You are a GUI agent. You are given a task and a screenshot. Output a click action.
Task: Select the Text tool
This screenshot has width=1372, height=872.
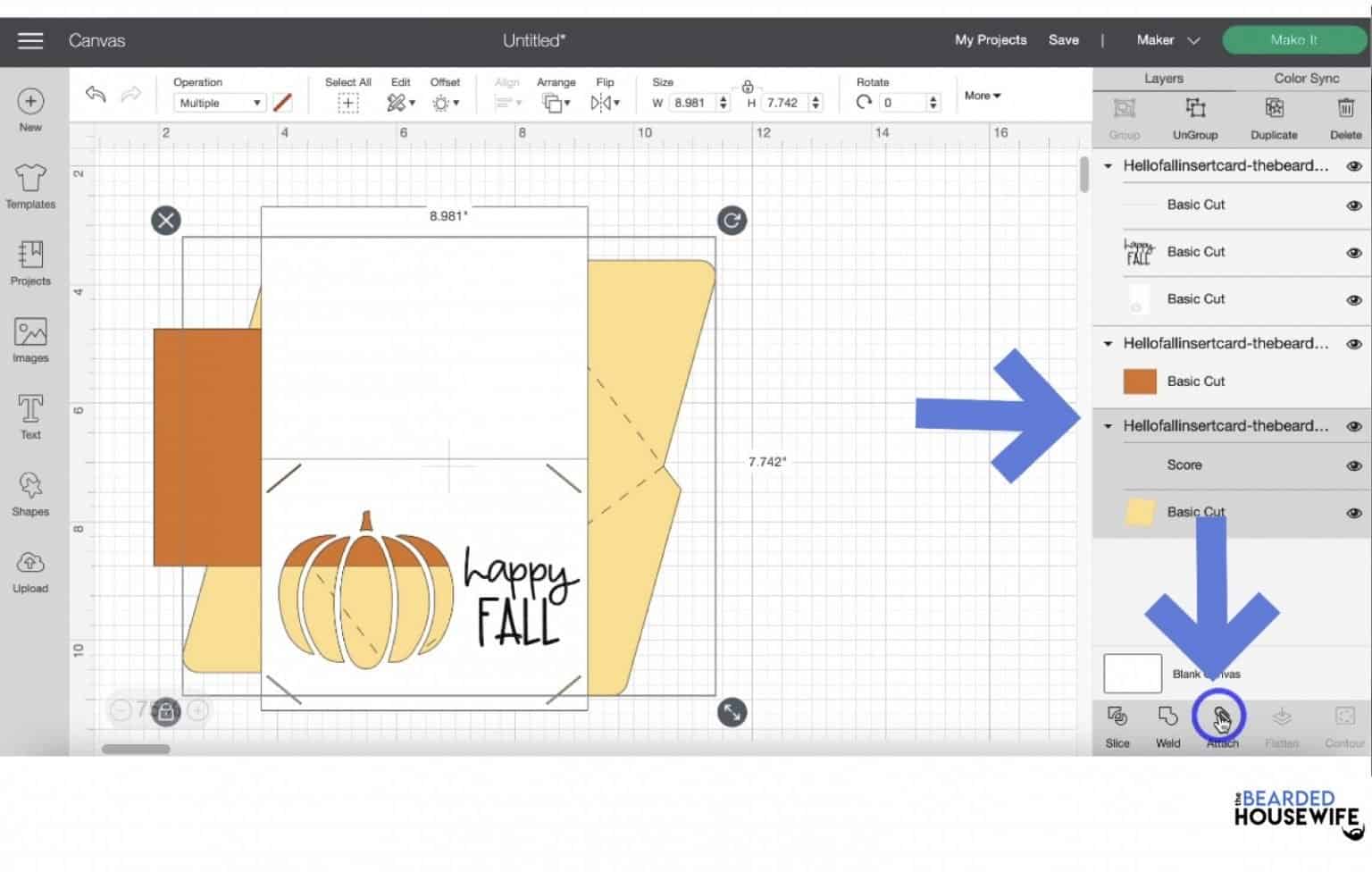30,416
